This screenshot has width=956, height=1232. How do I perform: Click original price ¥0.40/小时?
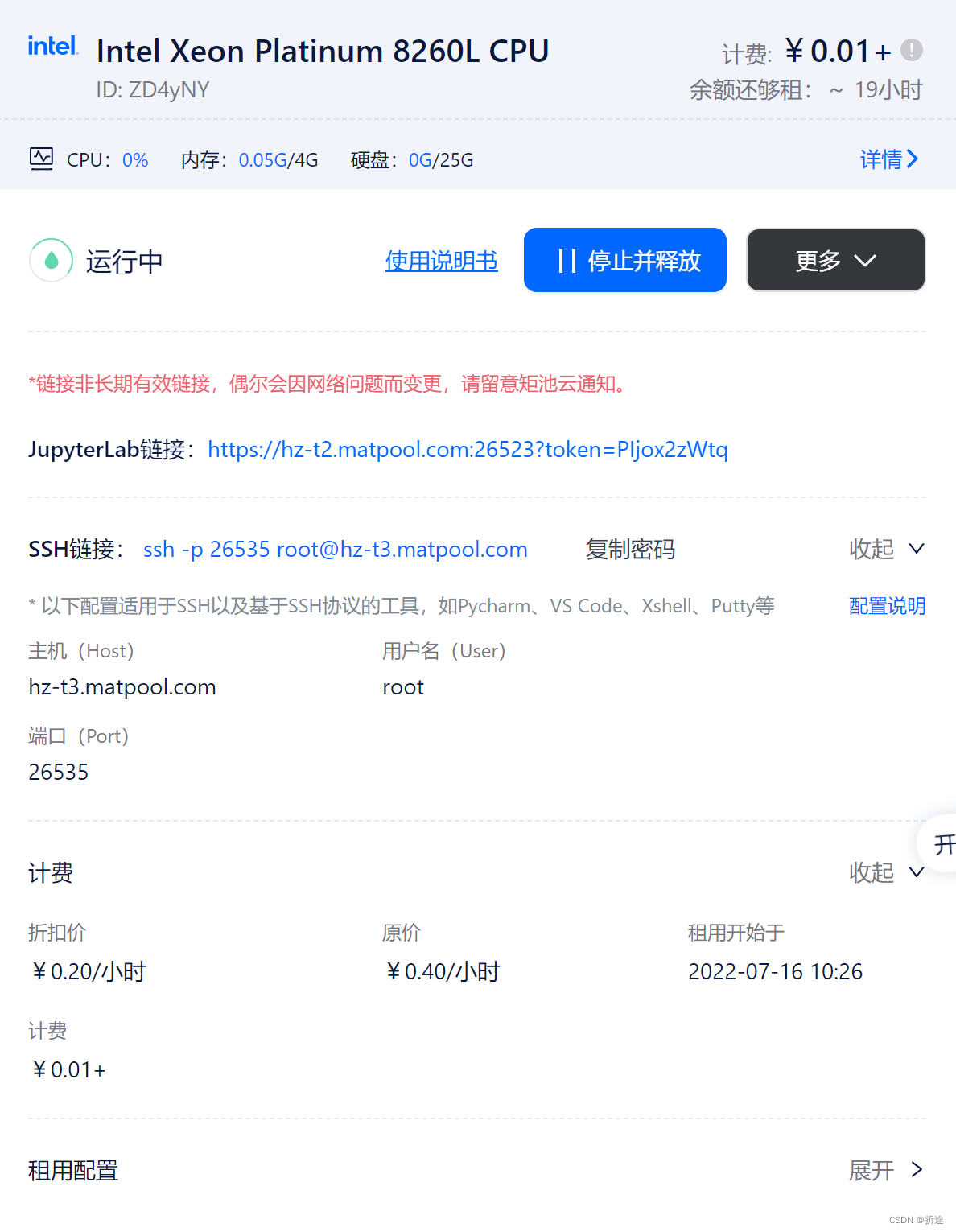click(x=443, y=971)
